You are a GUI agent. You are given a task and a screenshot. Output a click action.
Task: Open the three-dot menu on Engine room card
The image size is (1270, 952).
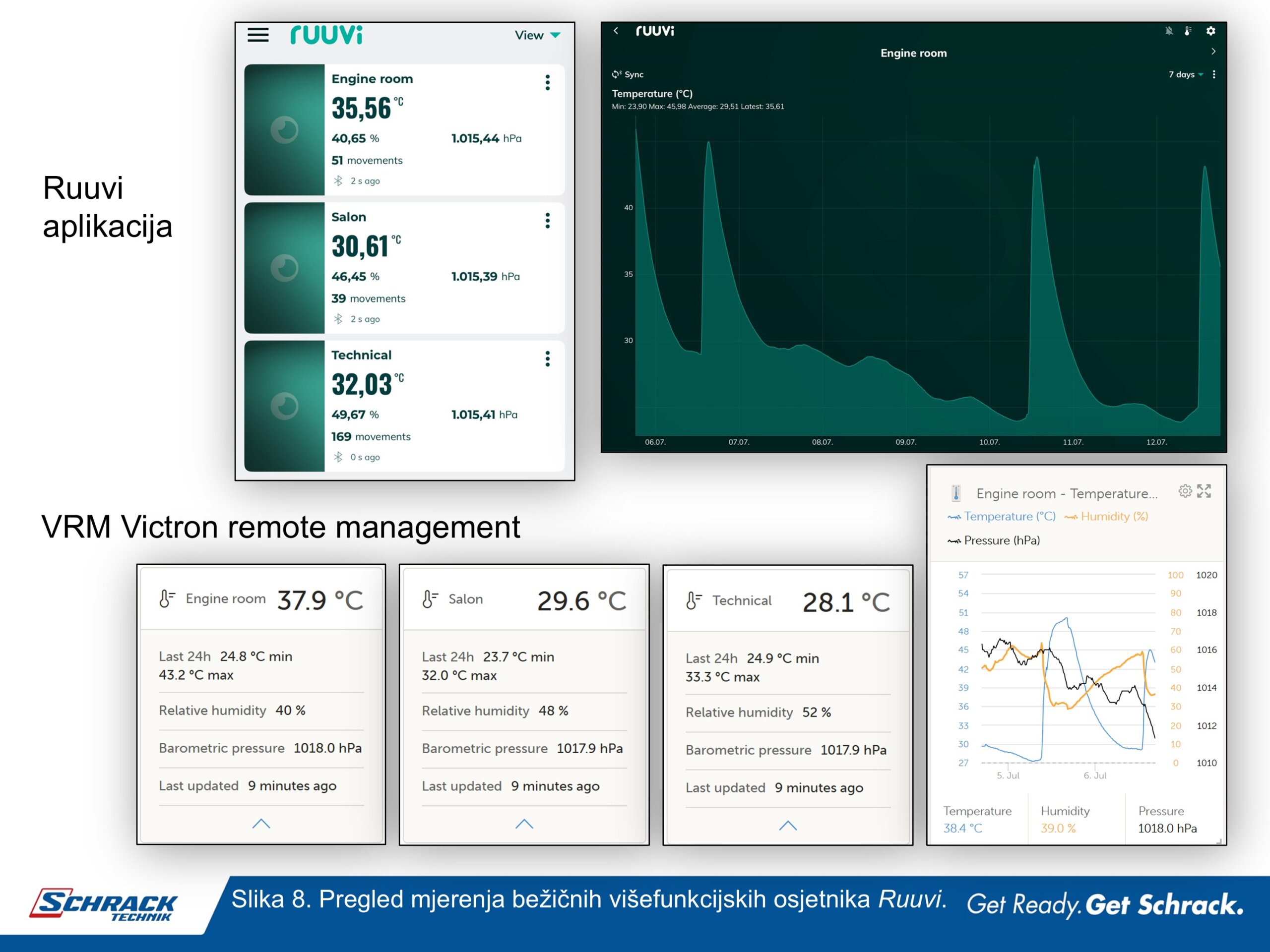click(x=547, y=83)
